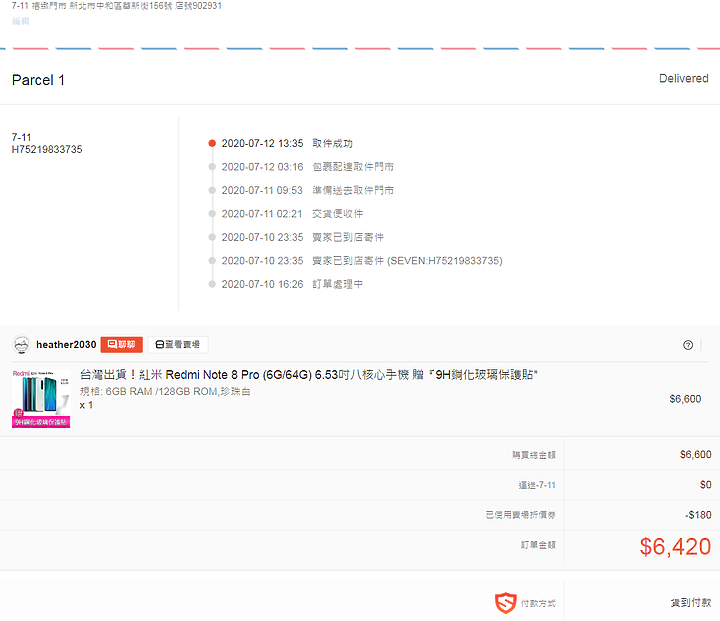Click 查看賣場 view shop button
The width and height of the screenshot is (720, 621).
coord(178,344)
